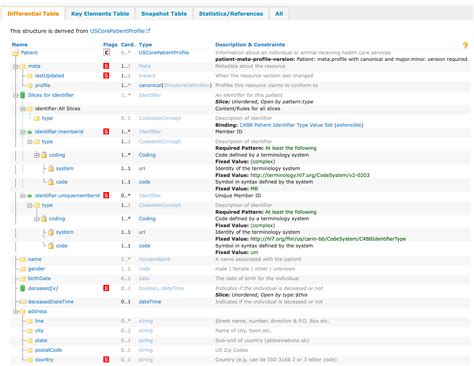Collapse the type node under identifier:uniquememberid
474x366 pixels.
coord(29,205)
